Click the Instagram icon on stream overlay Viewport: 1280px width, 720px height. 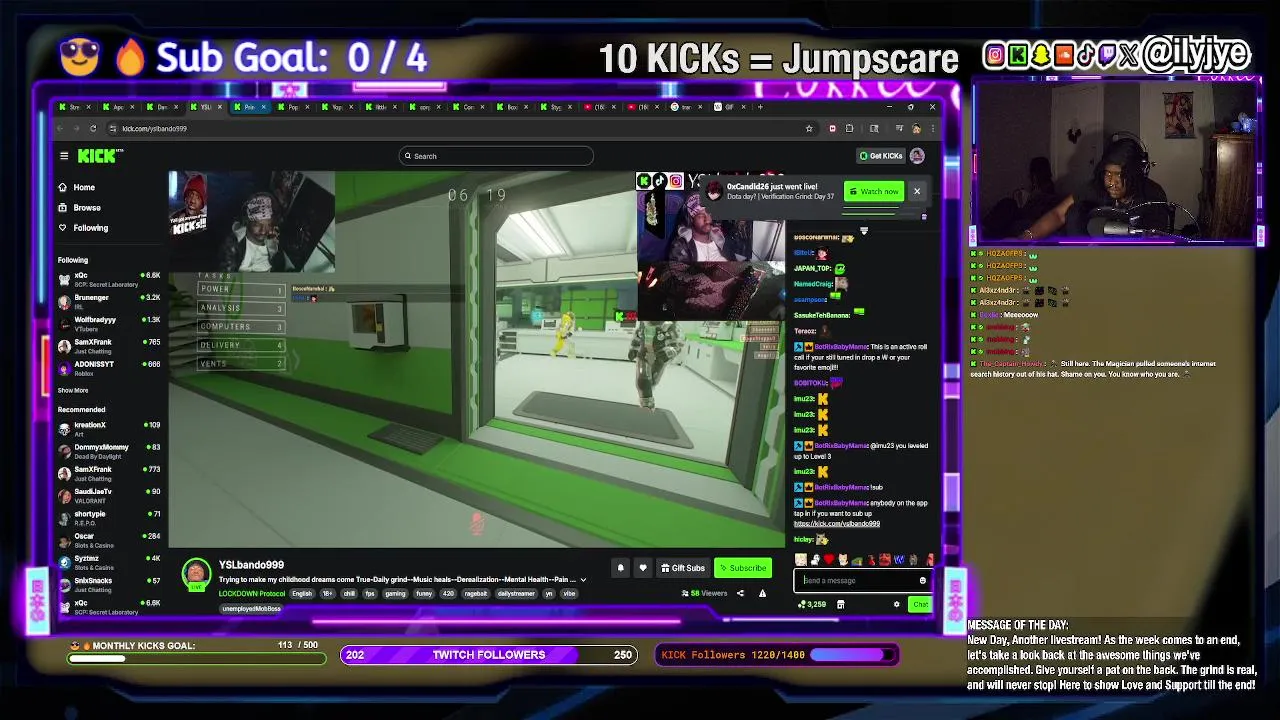click(676, 181)
